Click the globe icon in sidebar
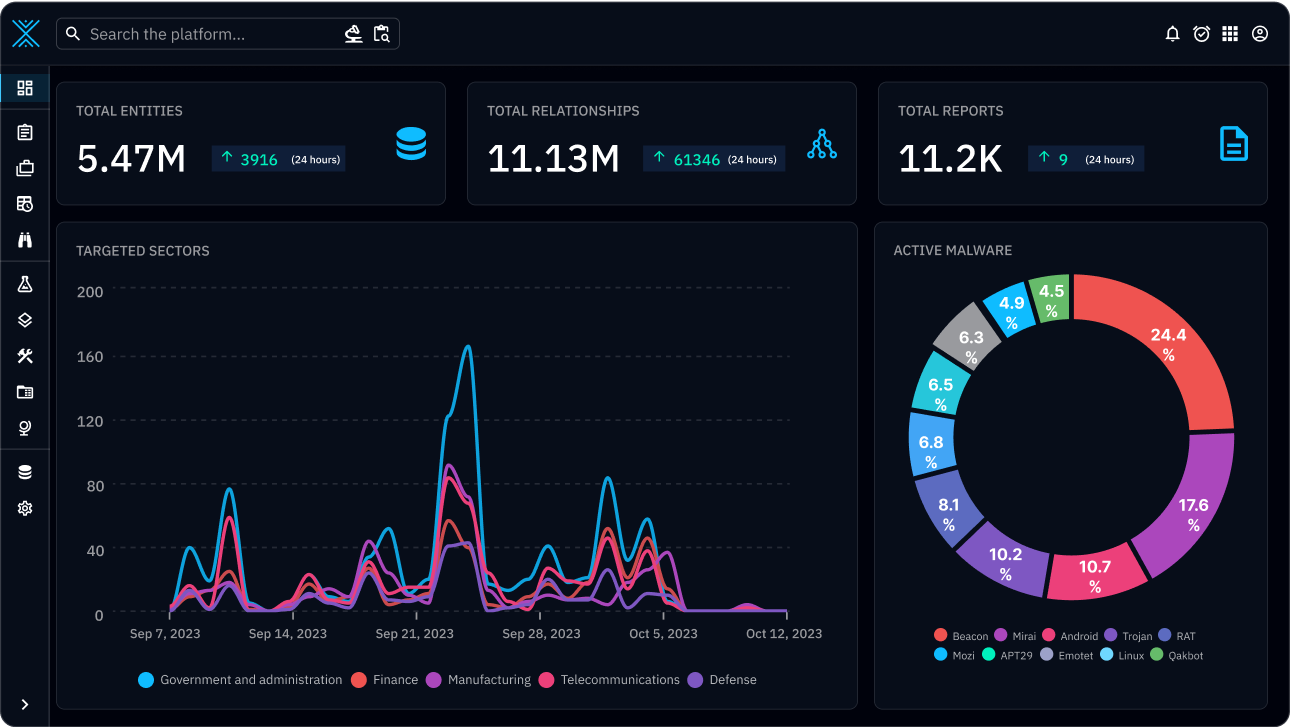The height and width of the screenshot is (727, 1290). tap(25, 428)
